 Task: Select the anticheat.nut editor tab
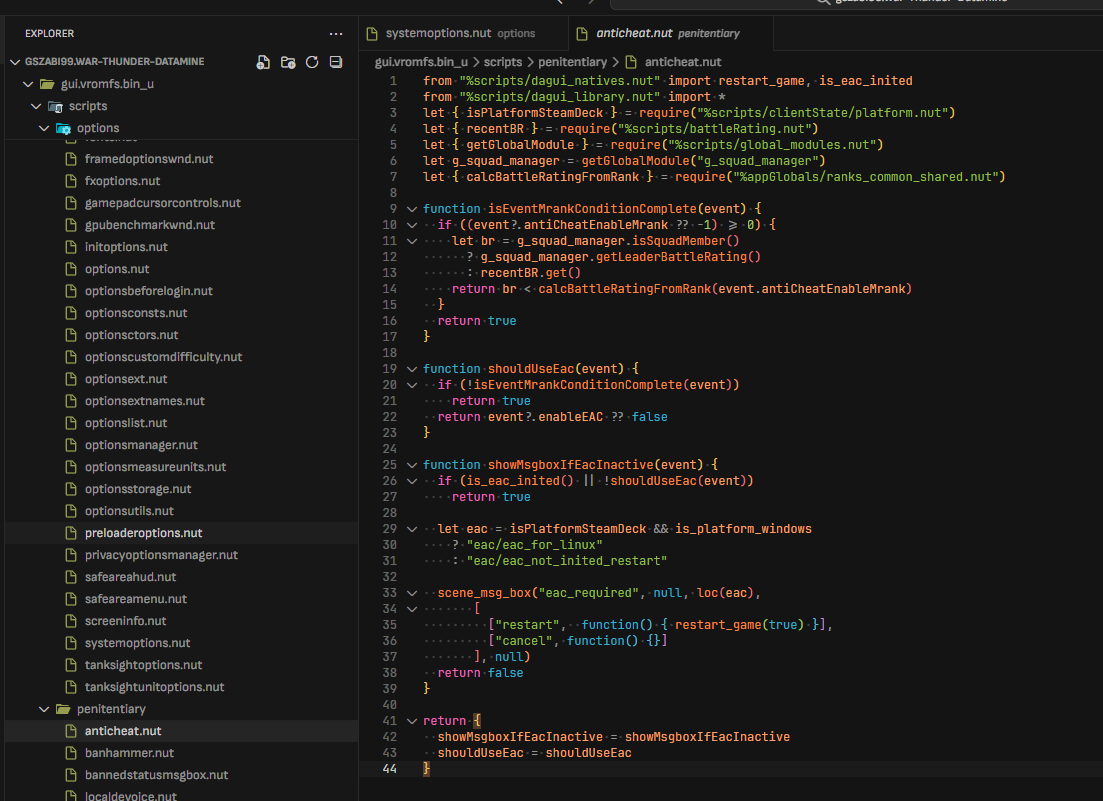click(670, 33)
